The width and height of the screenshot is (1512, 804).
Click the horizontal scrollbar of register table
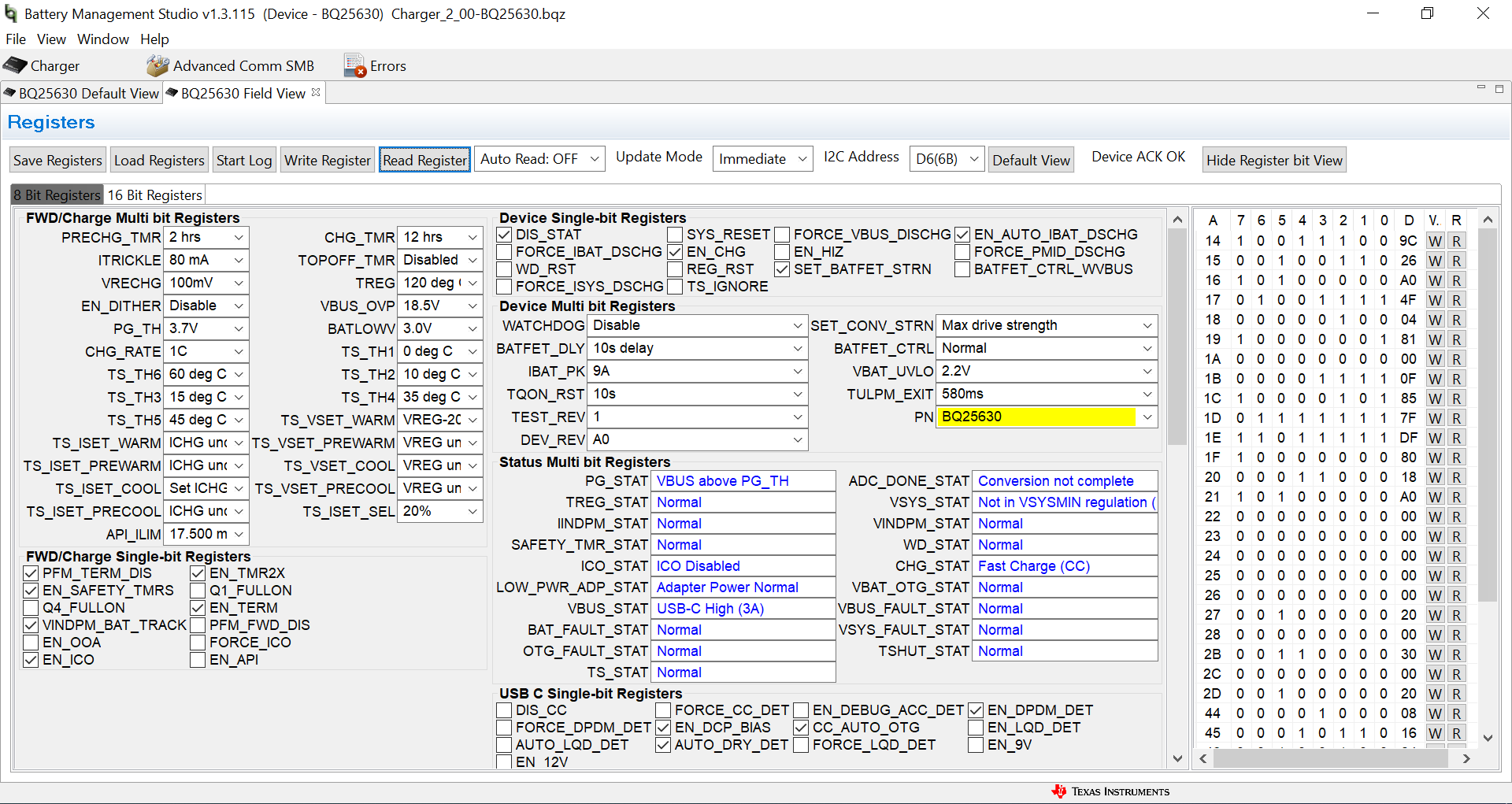(1330, 758)
